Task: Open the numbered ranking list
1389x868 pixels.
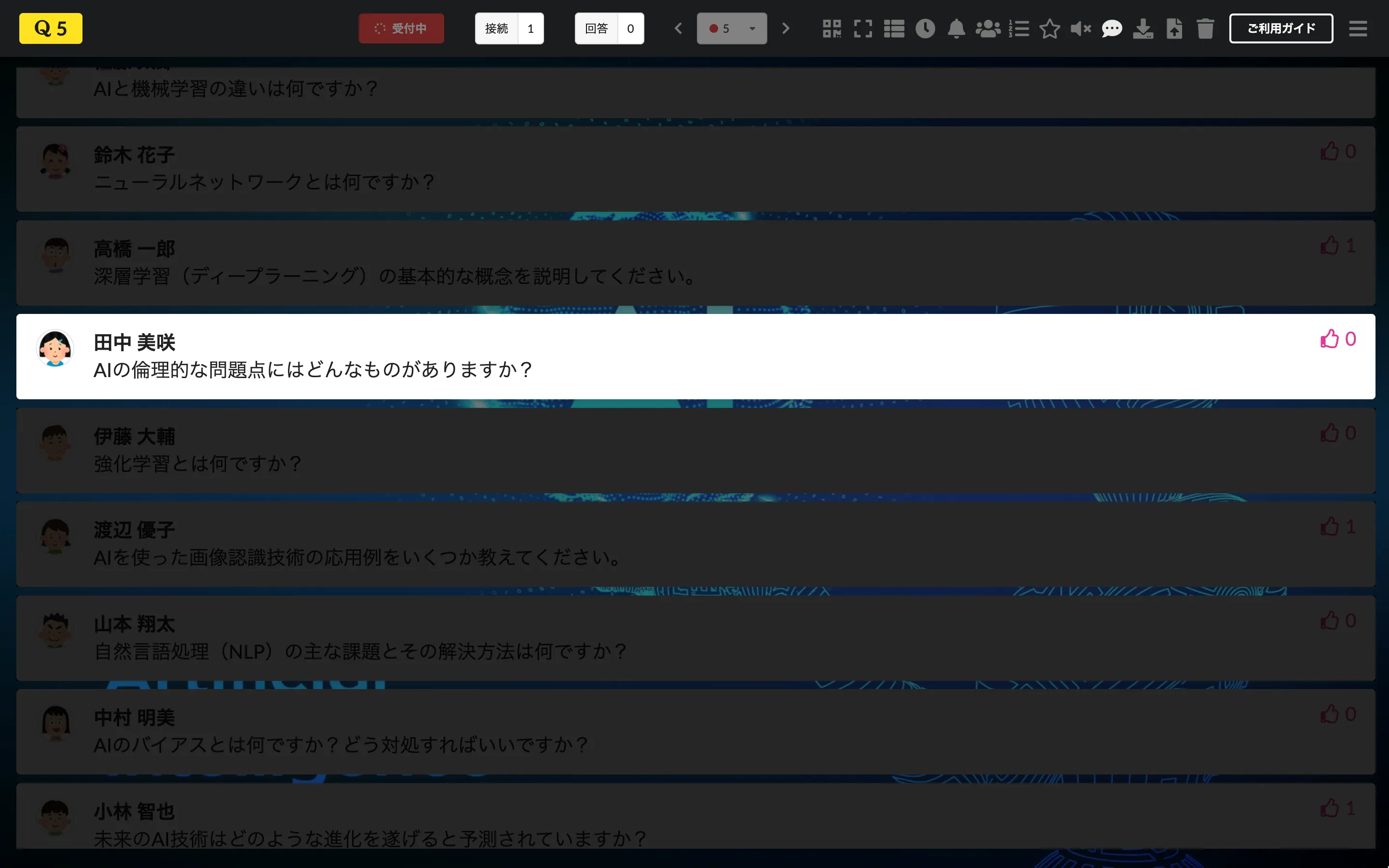Action: coord(1019,28)
